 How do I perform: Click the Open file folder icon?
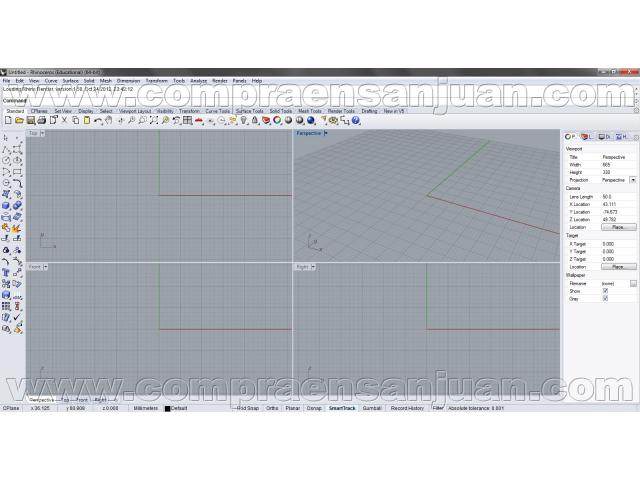(19, 120)
